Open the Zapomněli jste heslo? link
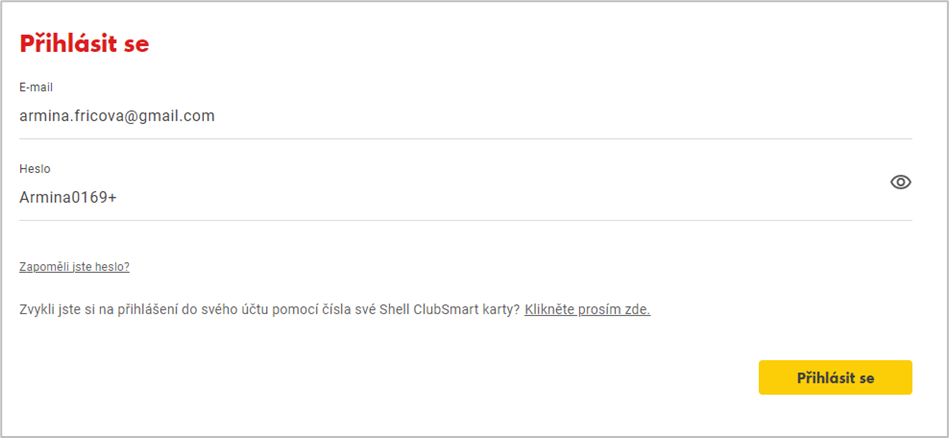This screenshot has width=949, height=438. [74, 267]
